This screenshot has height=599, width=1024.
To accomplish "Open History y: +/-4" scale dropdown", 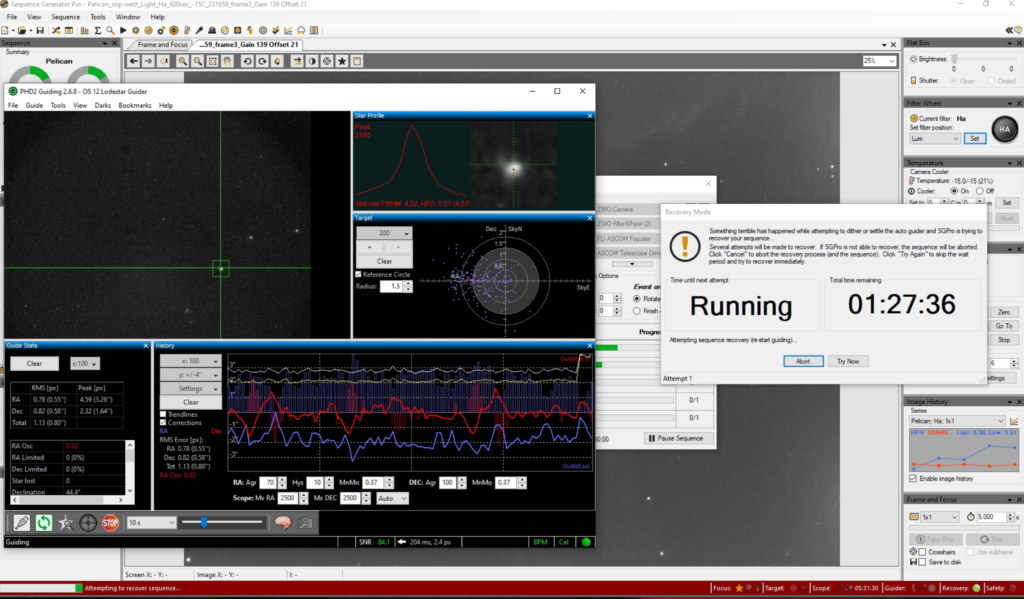I will click(191, 375).
